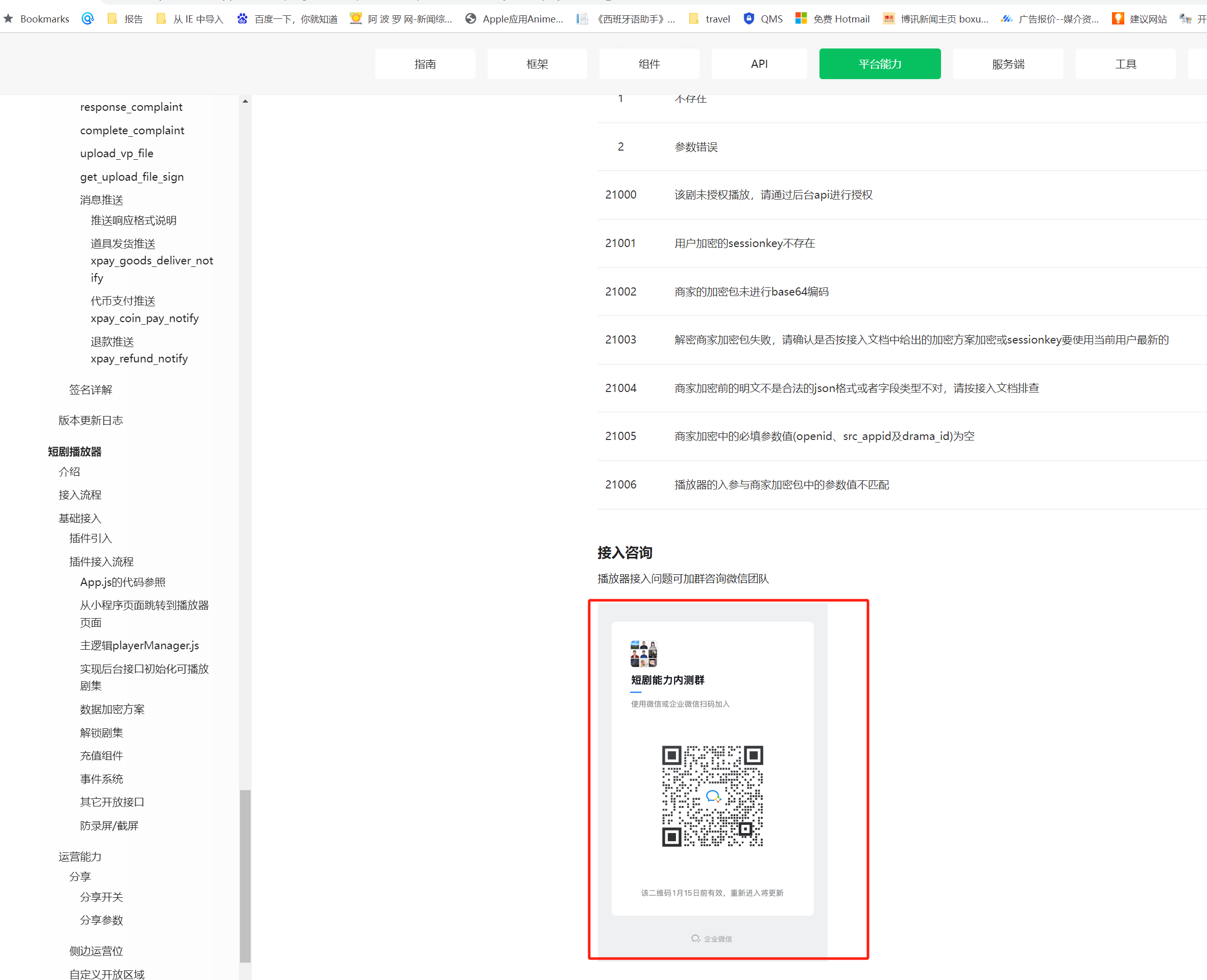This screenshot has width=1207, height=980.
Task: Open the Bookmarks star icon
Action: [9, 18]
